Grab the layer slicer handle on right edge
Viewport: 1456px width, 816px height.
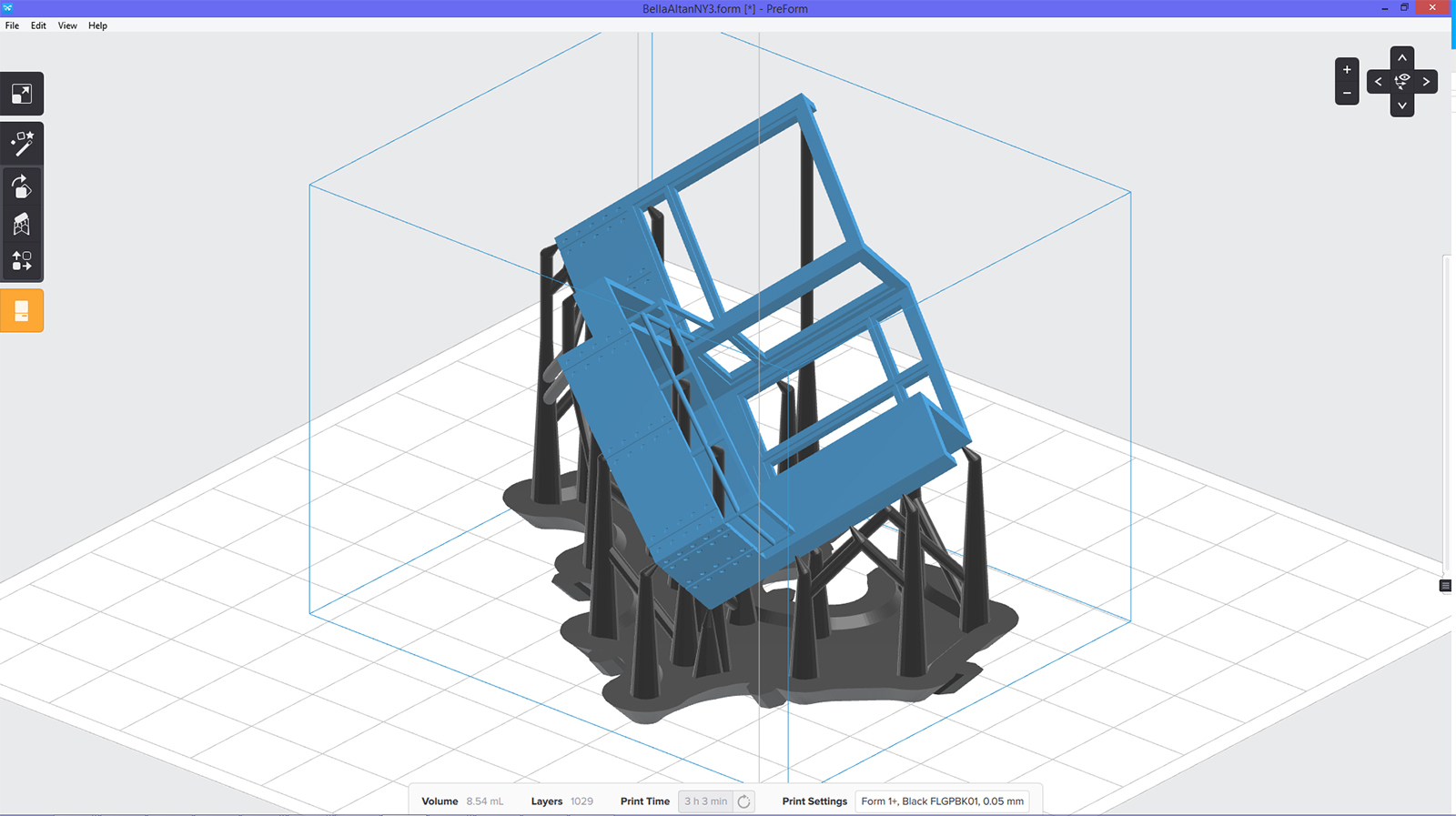click(x=1445, y=586)
